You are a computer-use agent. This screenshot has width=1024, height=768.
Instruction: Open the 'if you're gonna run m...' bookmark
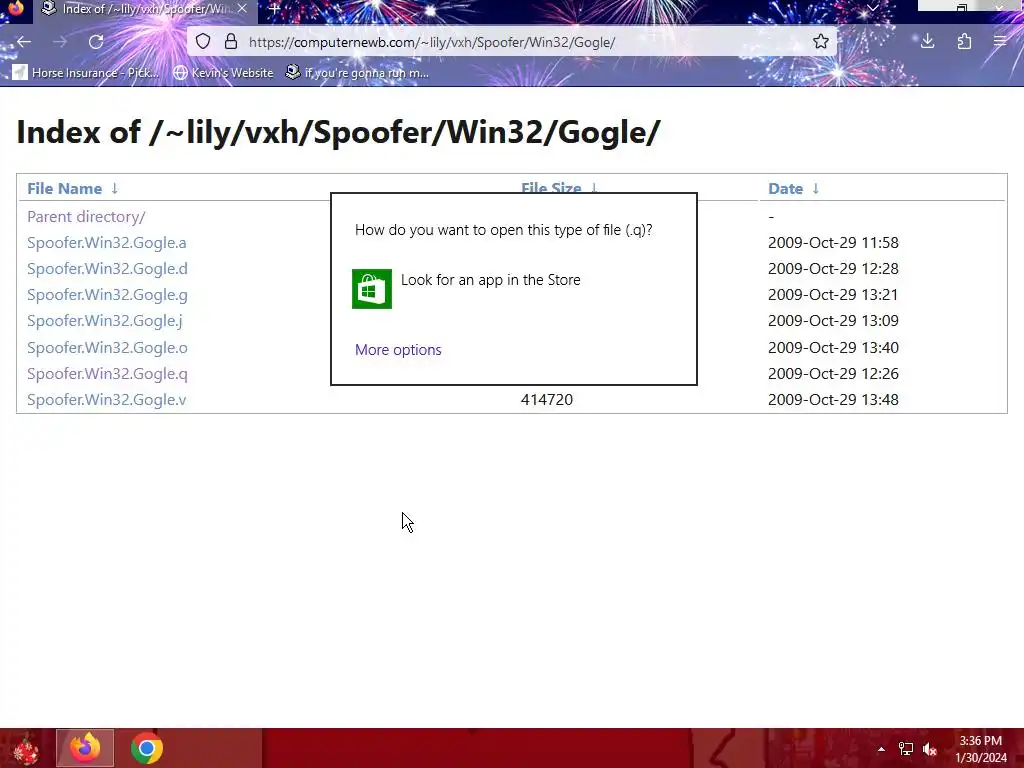point(357,72)
